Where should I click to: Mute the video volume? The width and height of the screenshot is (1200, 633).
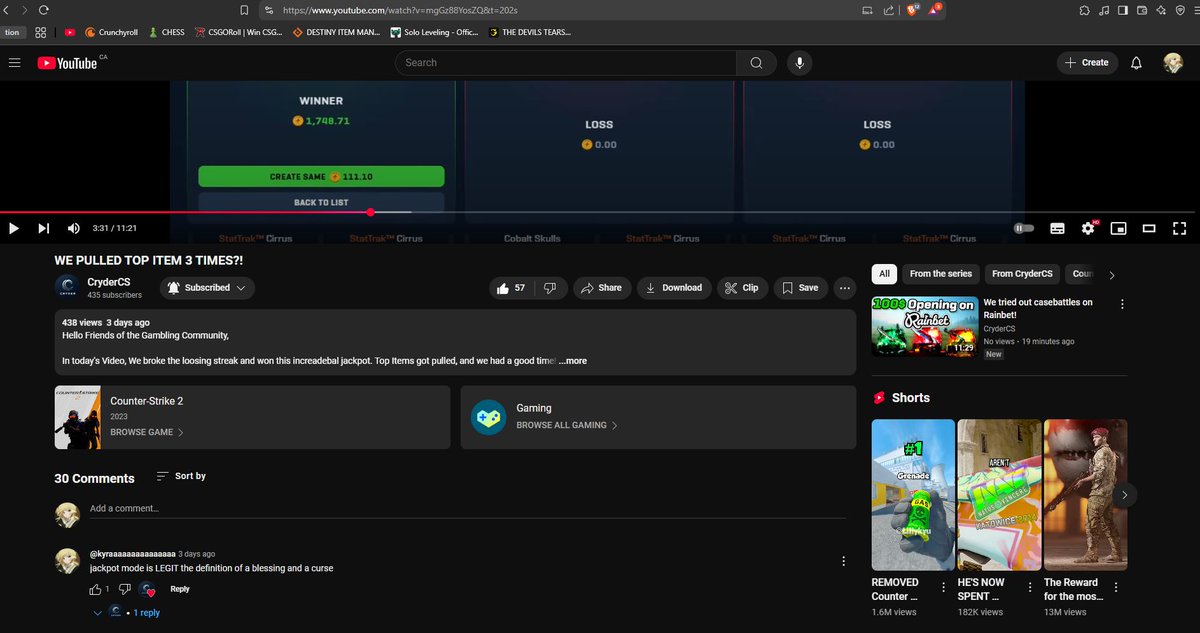click(x=73, y=228)
